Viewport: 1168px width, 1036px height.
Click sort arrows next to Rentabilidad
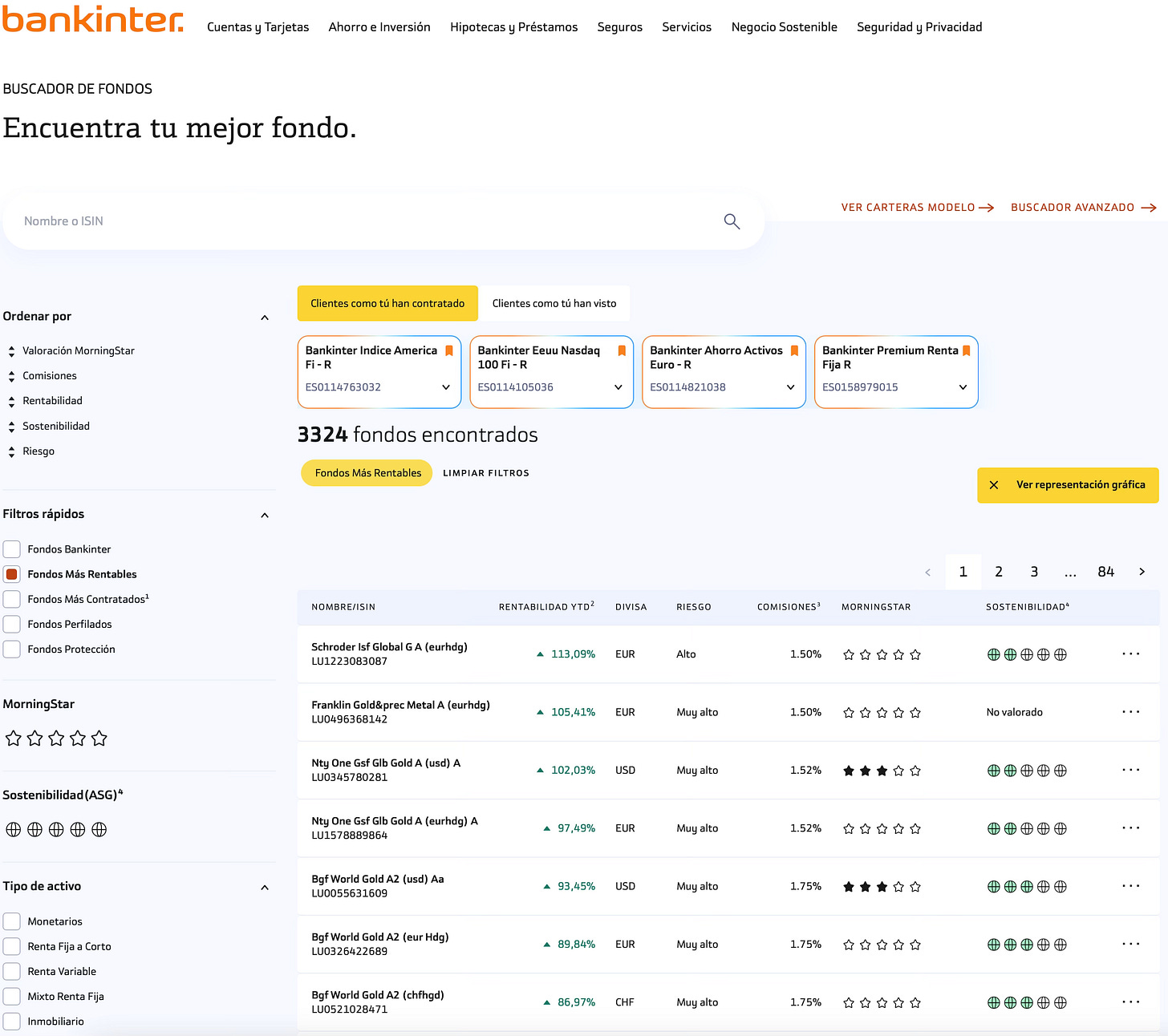11,401
